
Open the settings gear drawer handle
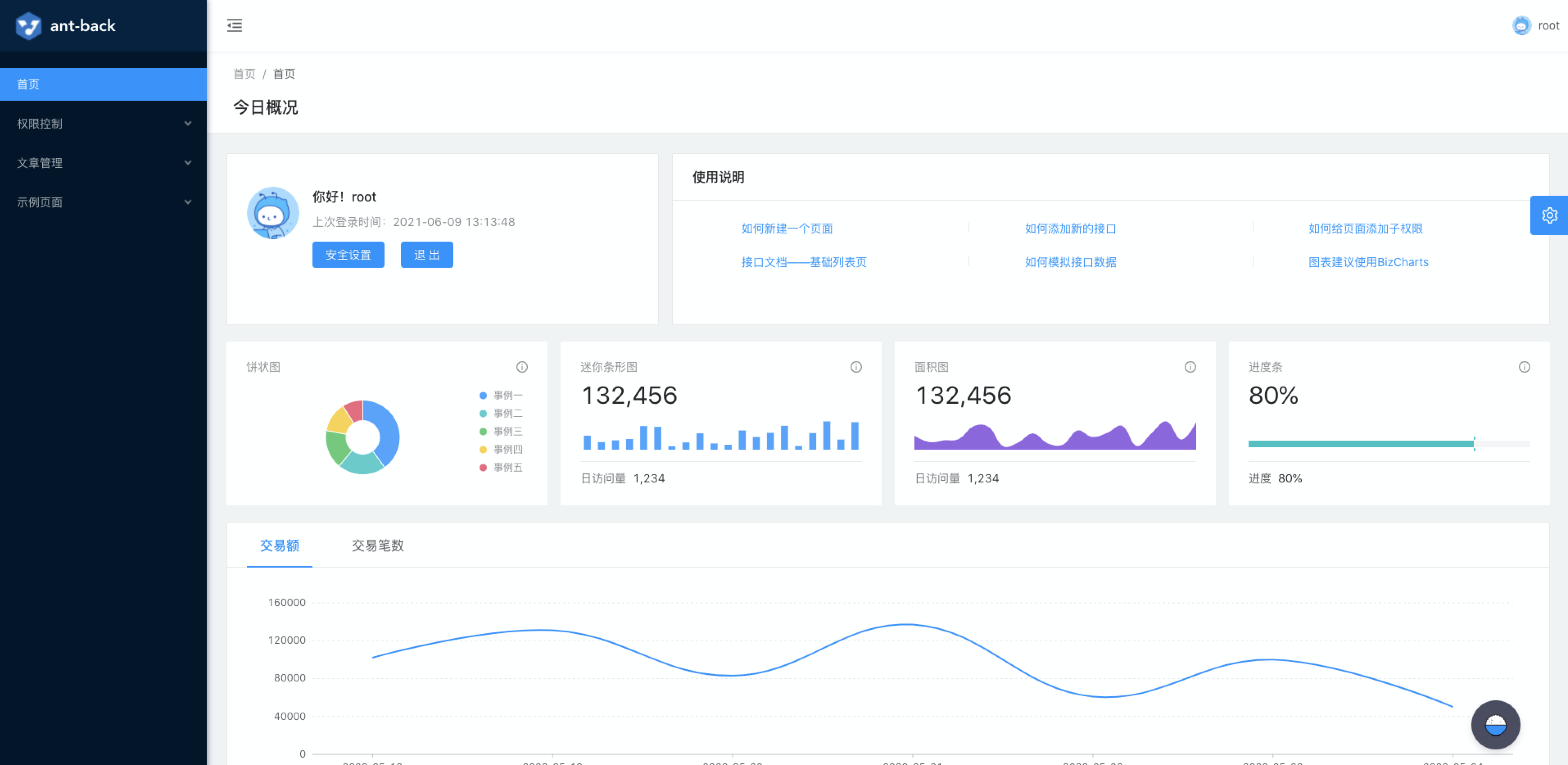pos(1549,215)
